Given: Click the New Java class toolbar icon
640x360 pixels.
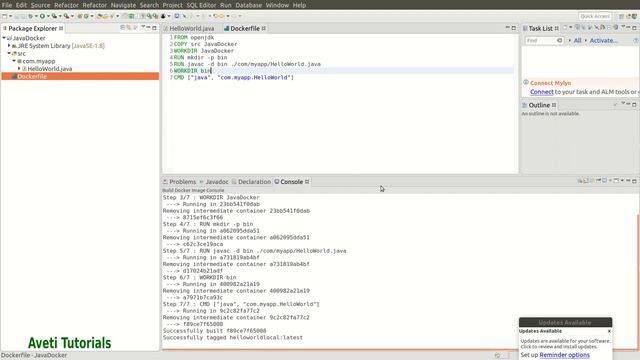Looking at the screenshot, I should pyautogui.click(x=86, y=16).
